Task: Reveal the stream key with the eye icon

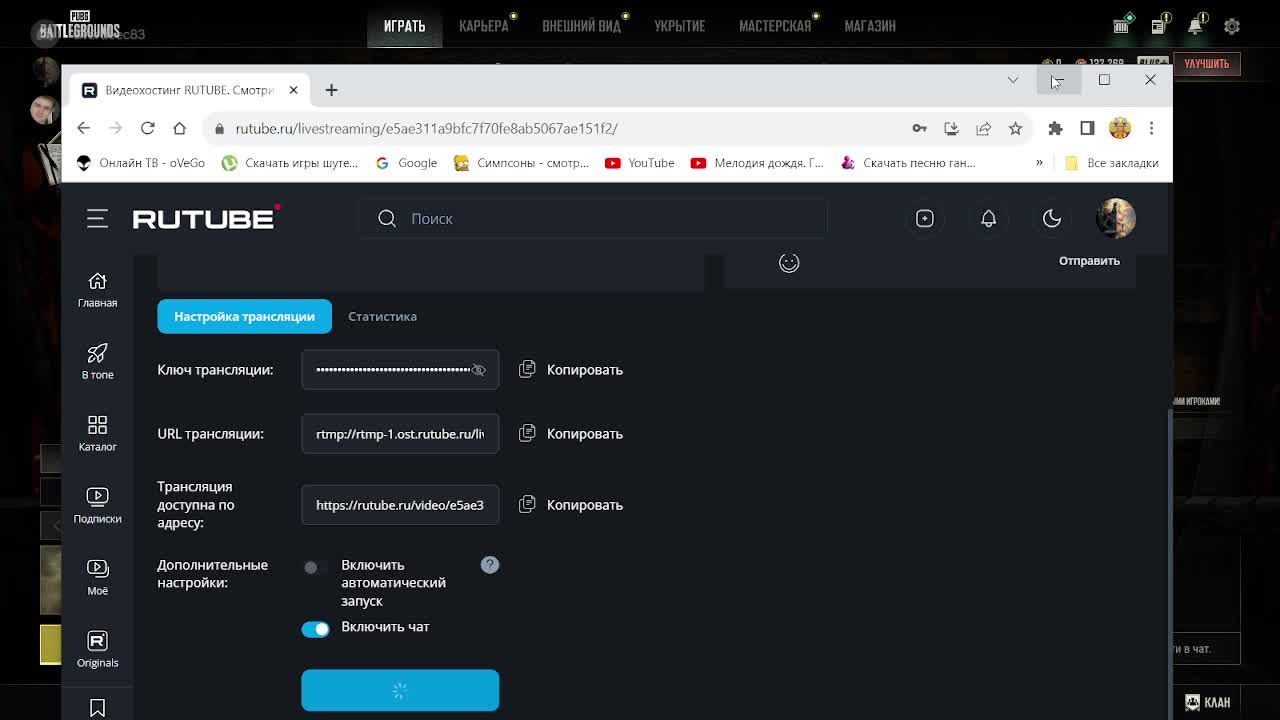Action: click(478, 370)
